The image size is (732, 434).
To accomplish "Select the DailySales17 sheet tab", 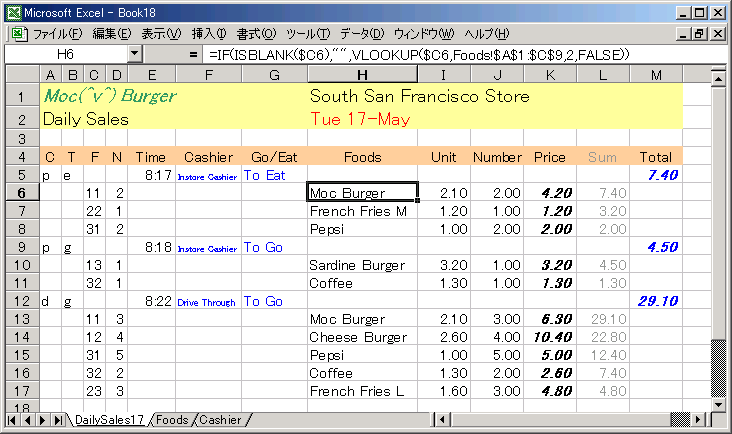I will click(x=109, y=420).
